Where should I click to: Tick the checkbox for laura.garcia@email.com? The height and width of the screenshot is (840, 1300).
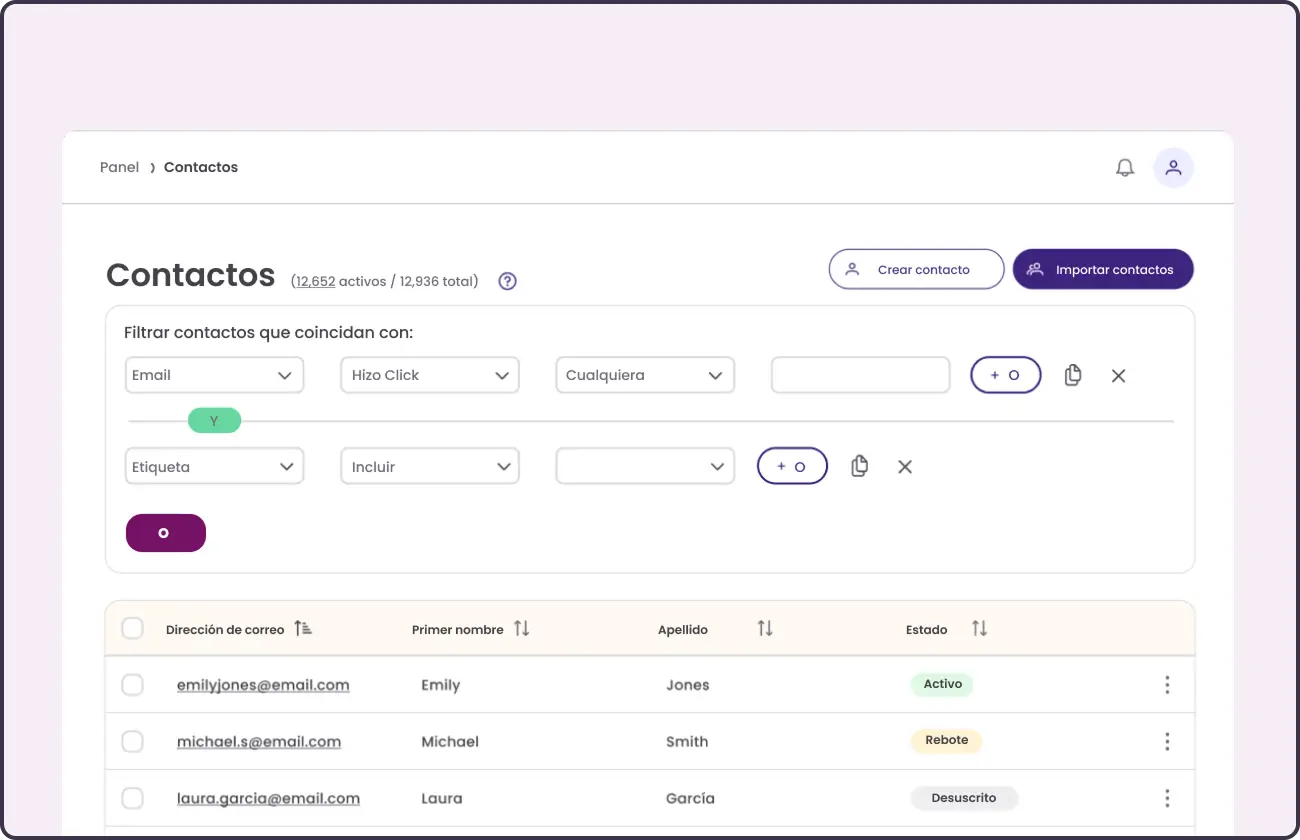[x=132, y=798]
